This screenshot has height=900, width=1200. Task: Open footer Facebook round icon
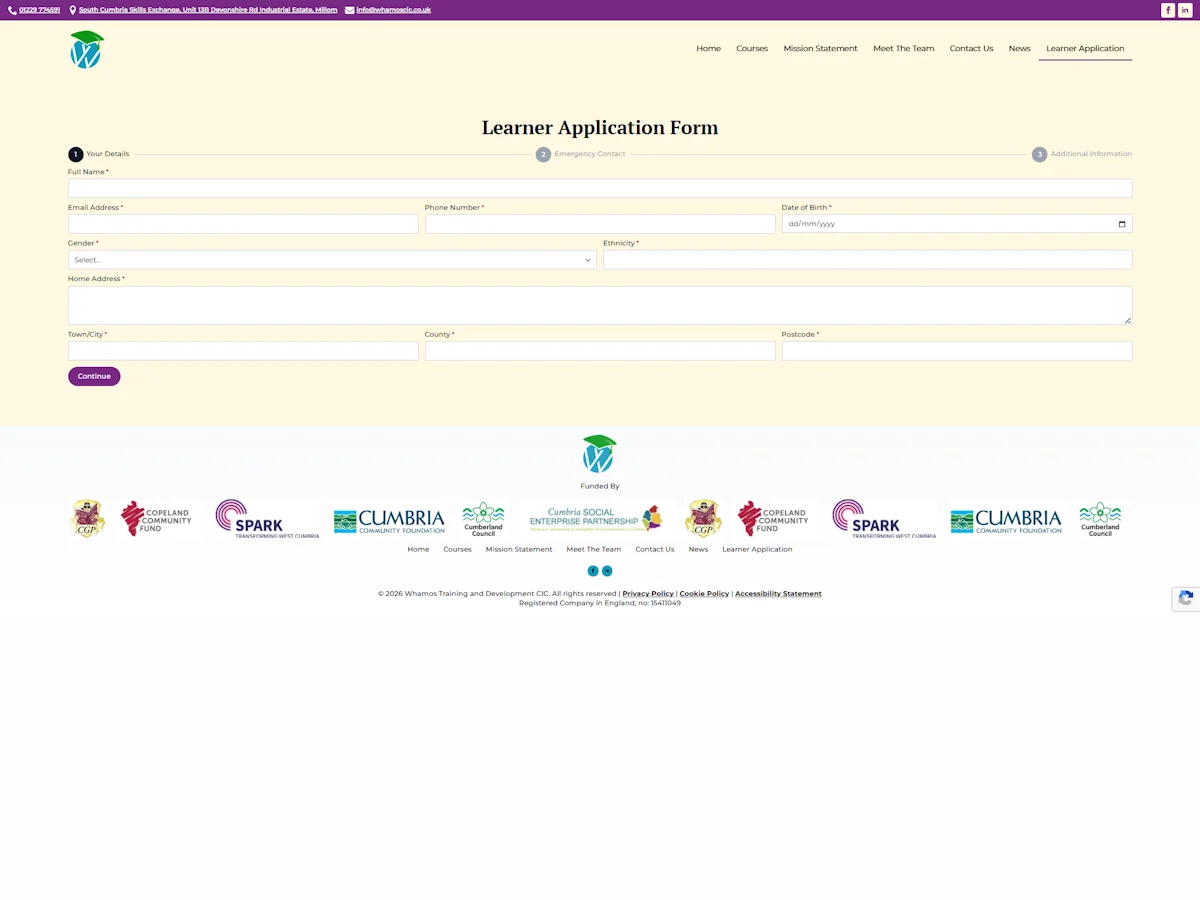pyautogui.click(x=593, y=571)
